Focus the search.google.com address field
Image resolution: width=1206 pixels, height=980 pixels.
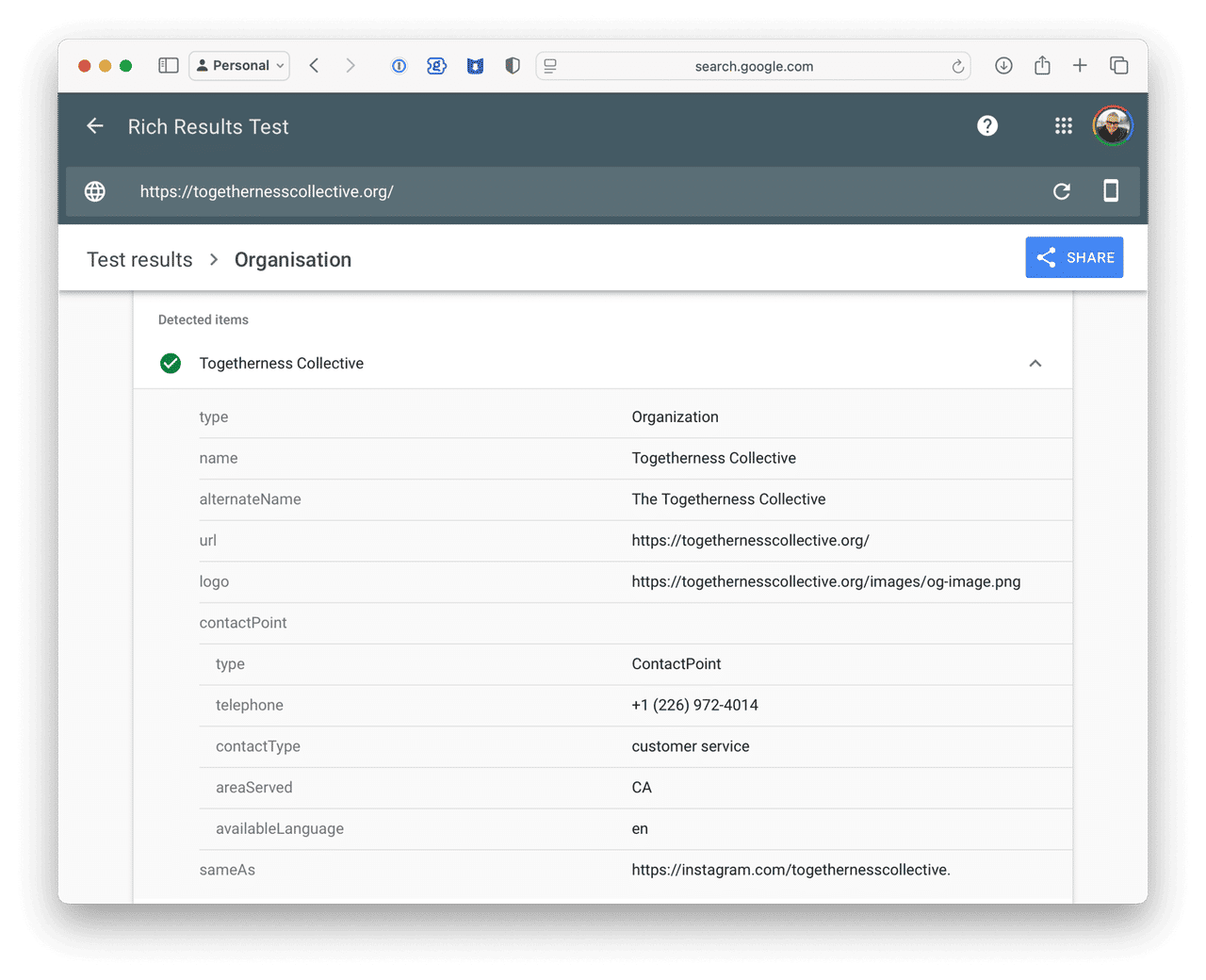(754, 66)
